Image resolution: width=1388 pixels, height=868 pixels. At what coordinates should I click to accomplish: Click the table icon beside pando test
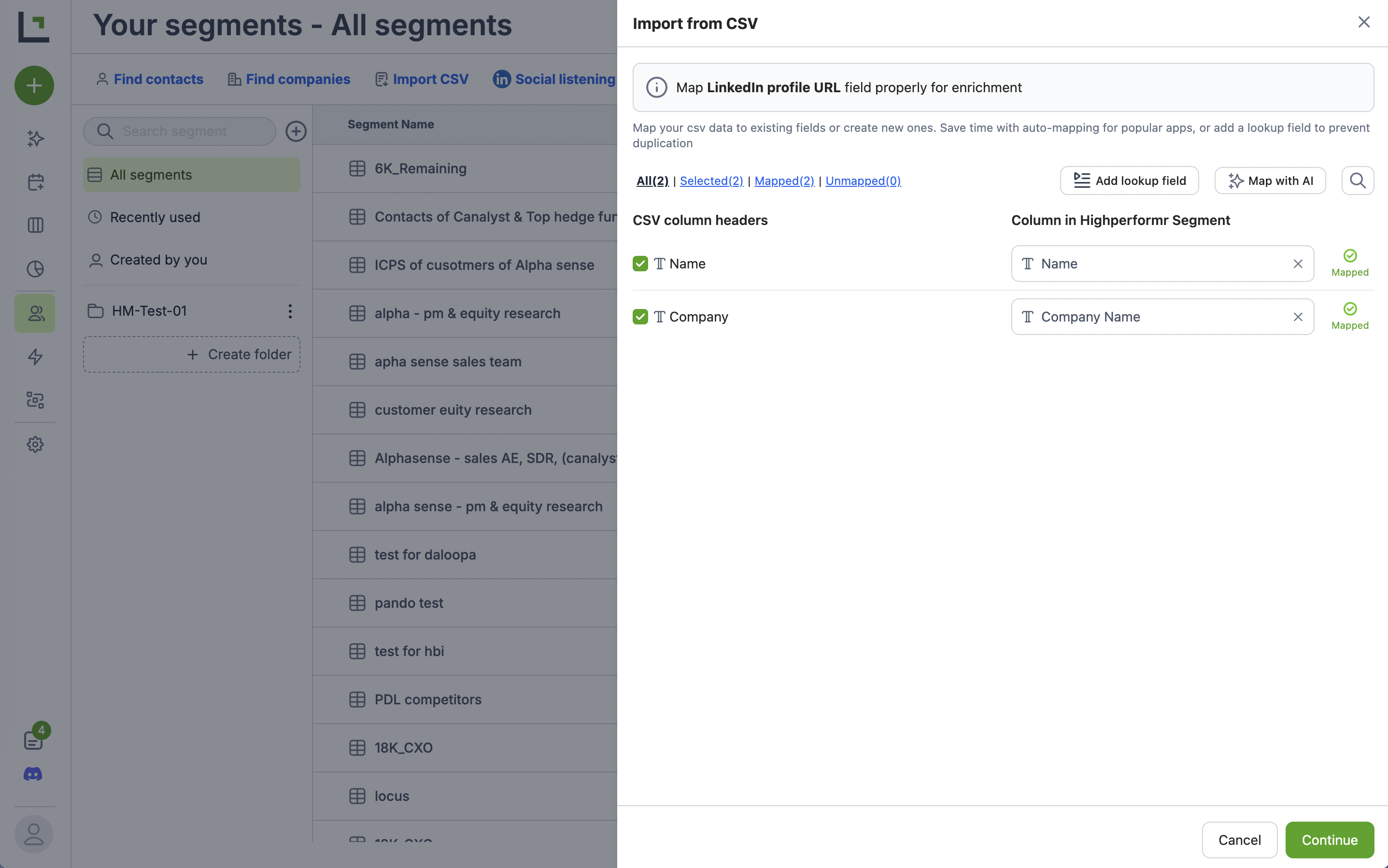pos(357,603)
